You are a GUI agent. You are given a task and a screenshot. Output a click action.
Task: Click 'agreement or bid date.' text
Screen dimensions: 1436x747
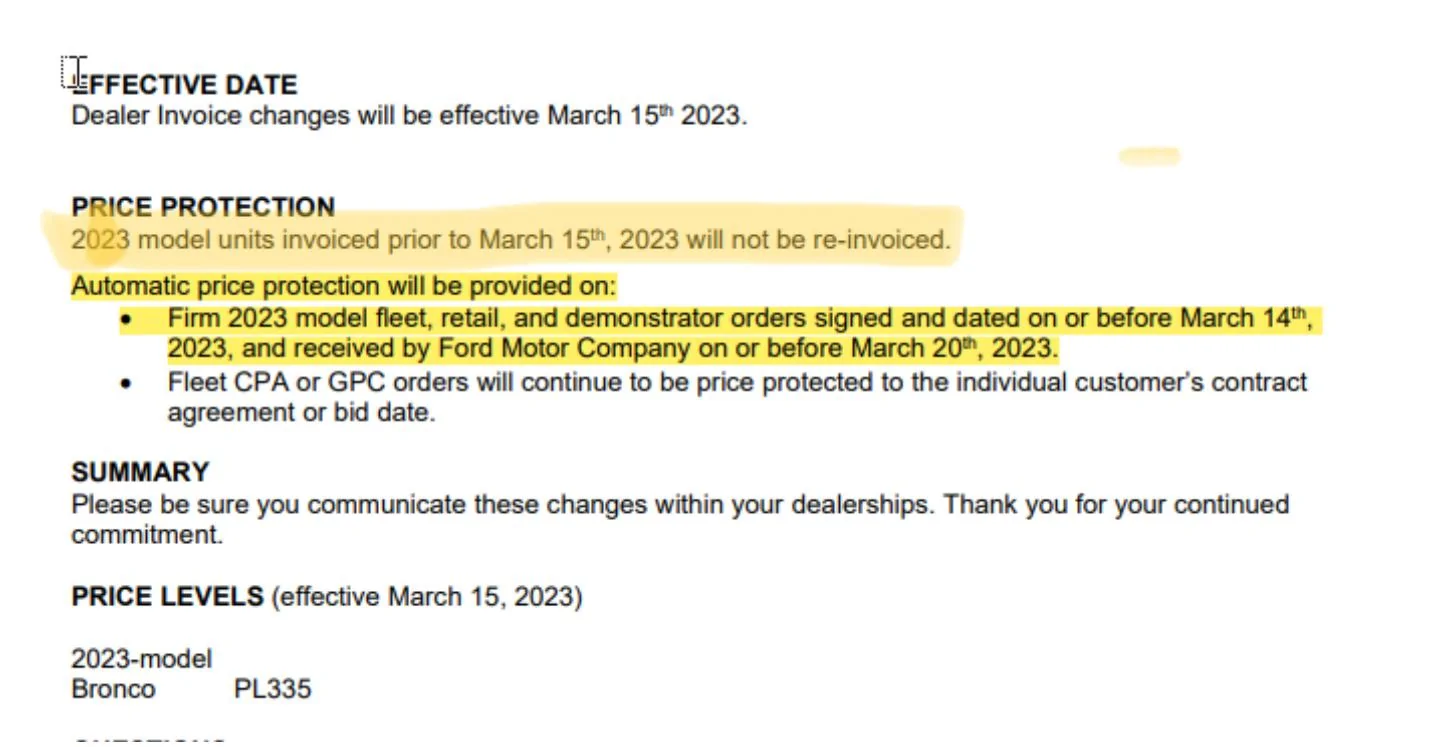click(301, 413)
